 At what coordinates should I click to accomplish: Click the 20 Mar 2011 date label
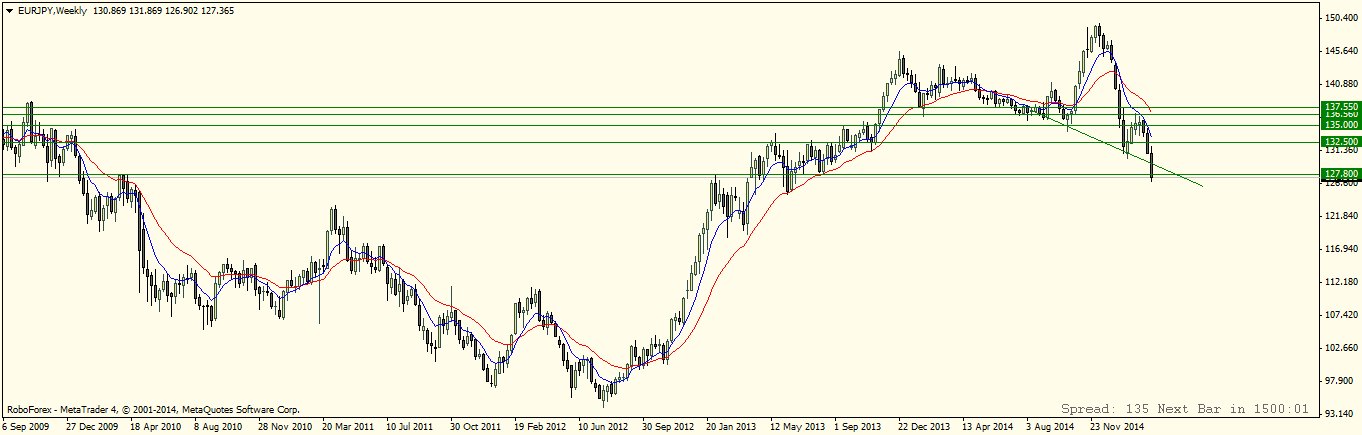pos(348,426)
